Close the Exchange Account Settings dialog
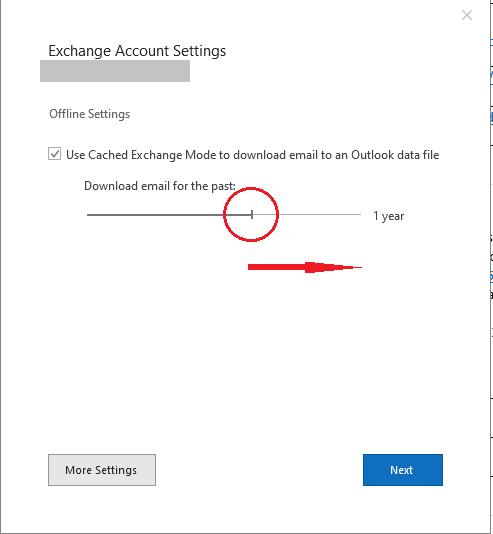493x534 pixels. [467, 15]
